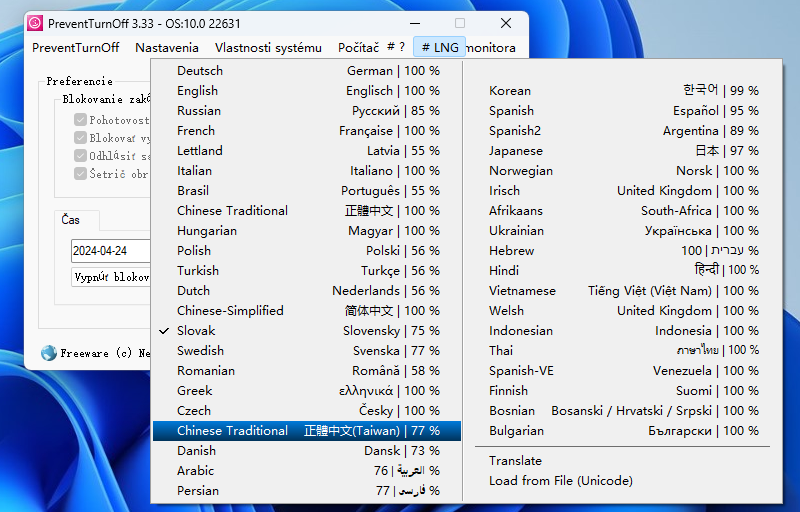The height and width of the screenshot is (512, 800).
Task: Open the Vlastnosti systému menu
Action: click(x=268, y=47)
